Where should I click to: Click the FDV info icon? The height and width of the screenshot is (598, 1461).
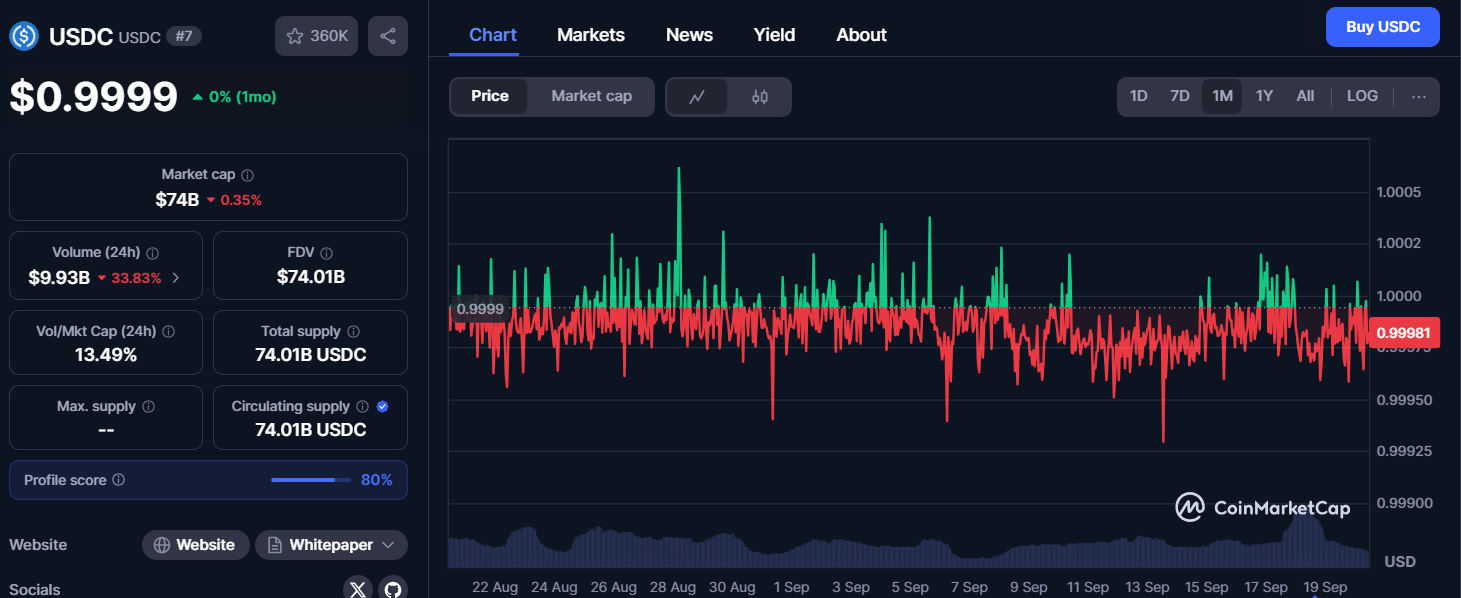click(326, 253)
